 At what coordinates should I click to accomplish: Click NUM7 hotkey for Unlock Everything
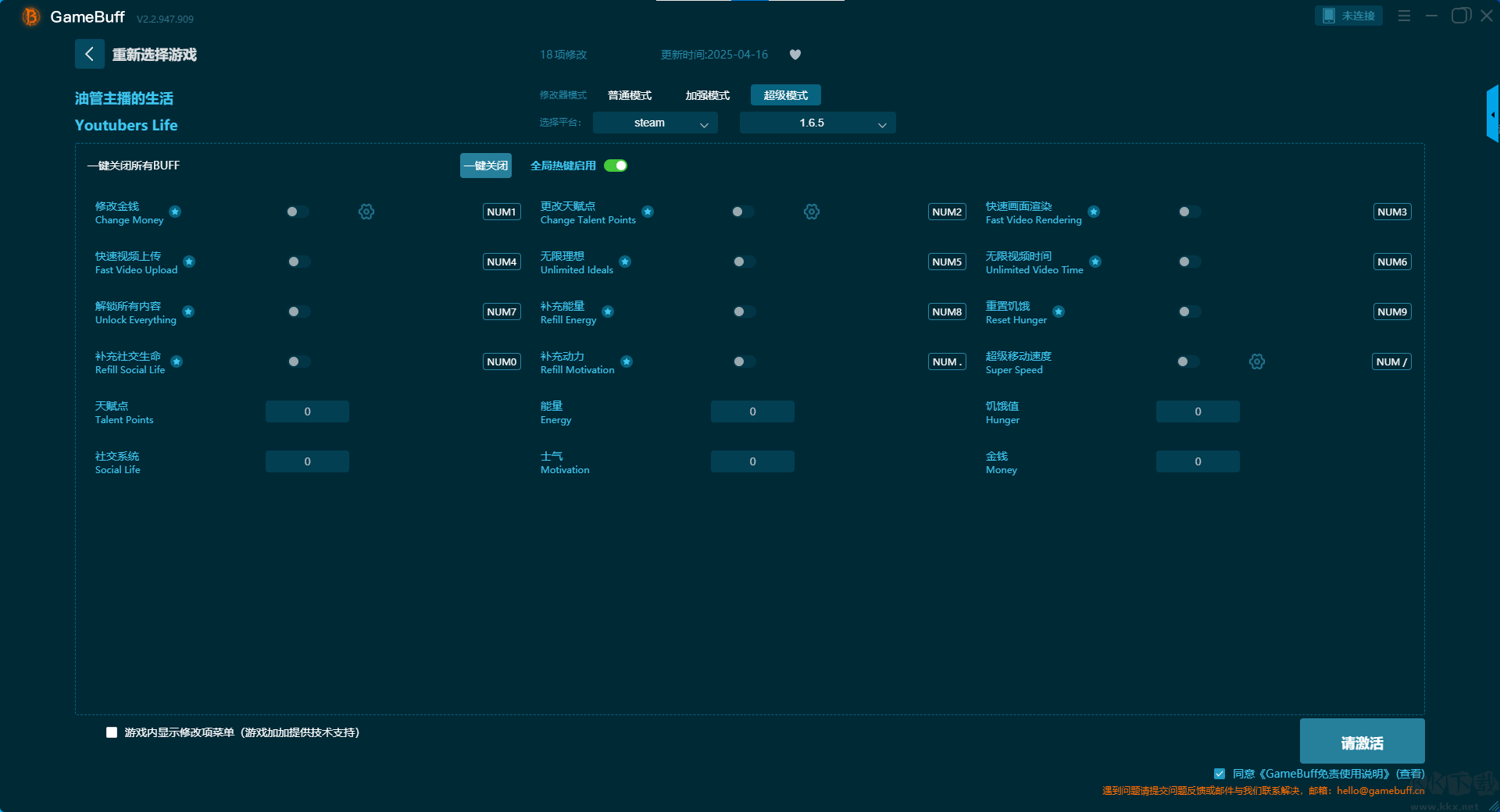[x=502, y=312]
